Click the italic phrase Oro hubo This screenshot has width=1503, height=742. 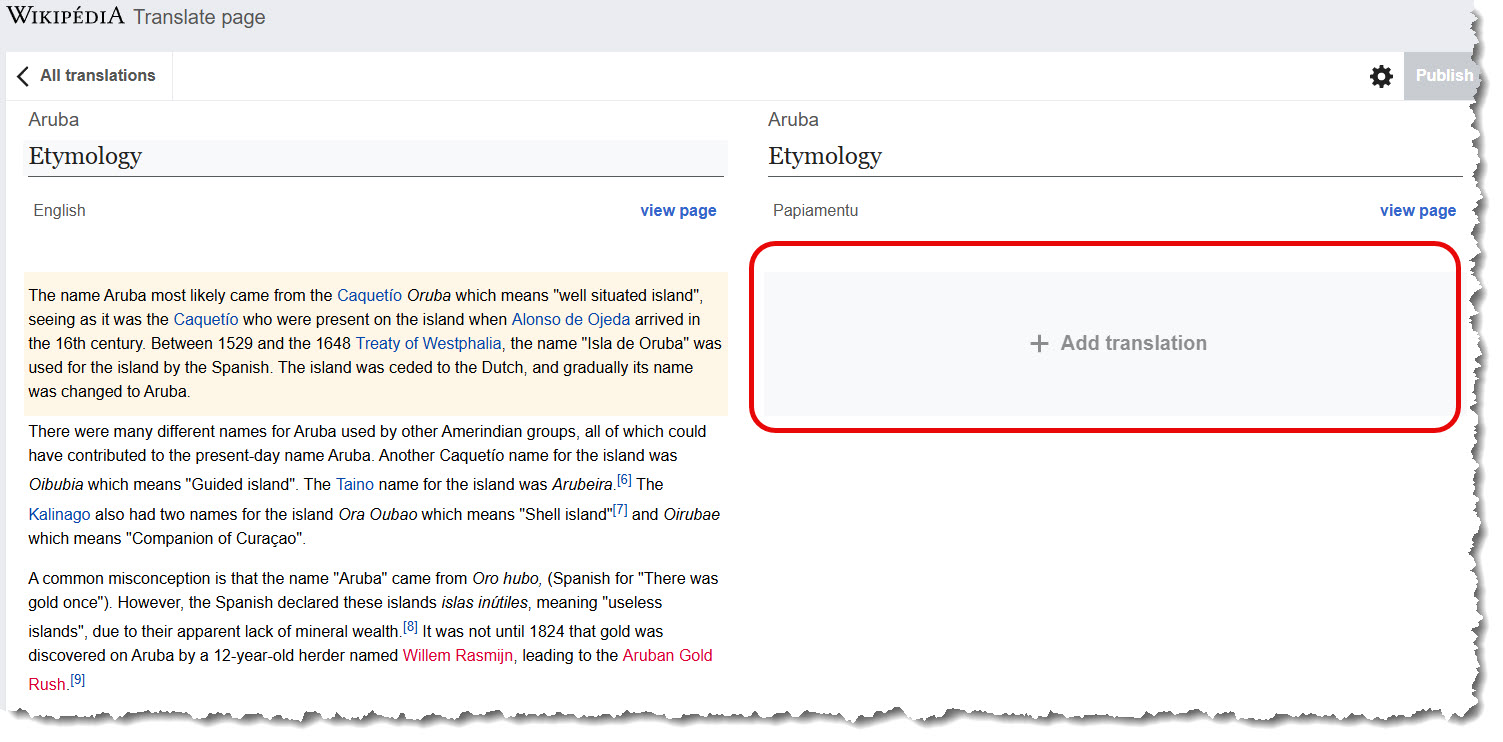tap(507, 579)
